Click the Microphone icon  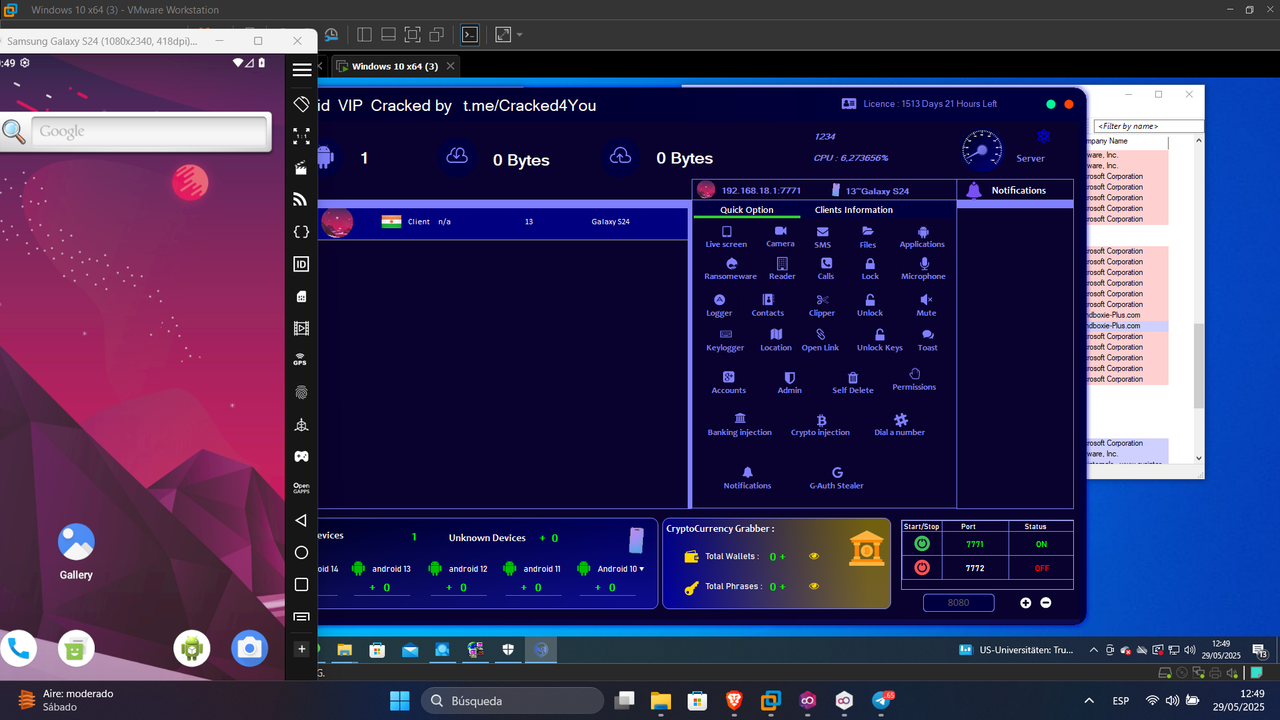tap(924, 263)
